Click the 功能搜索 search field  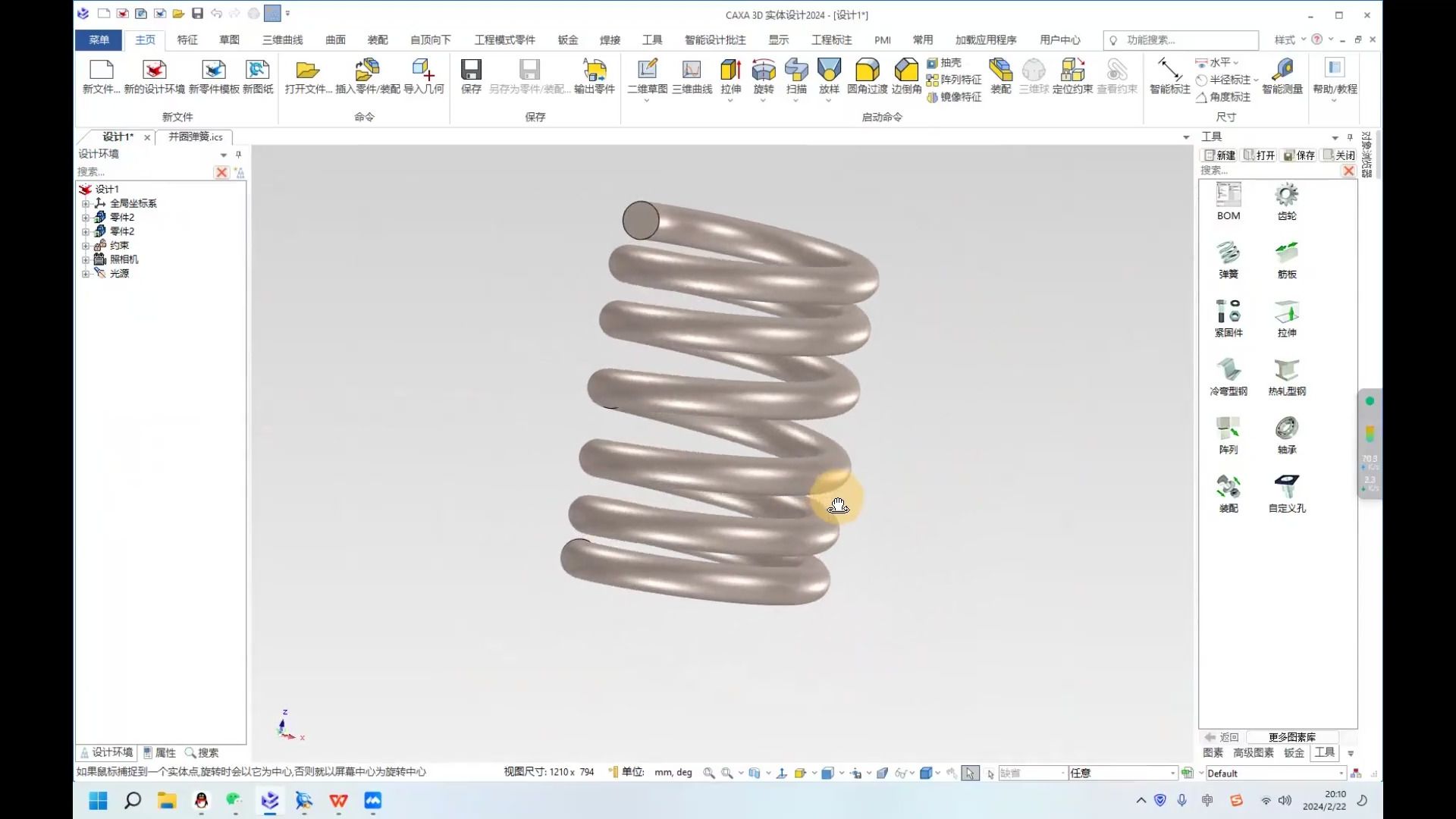point(1181,39)
